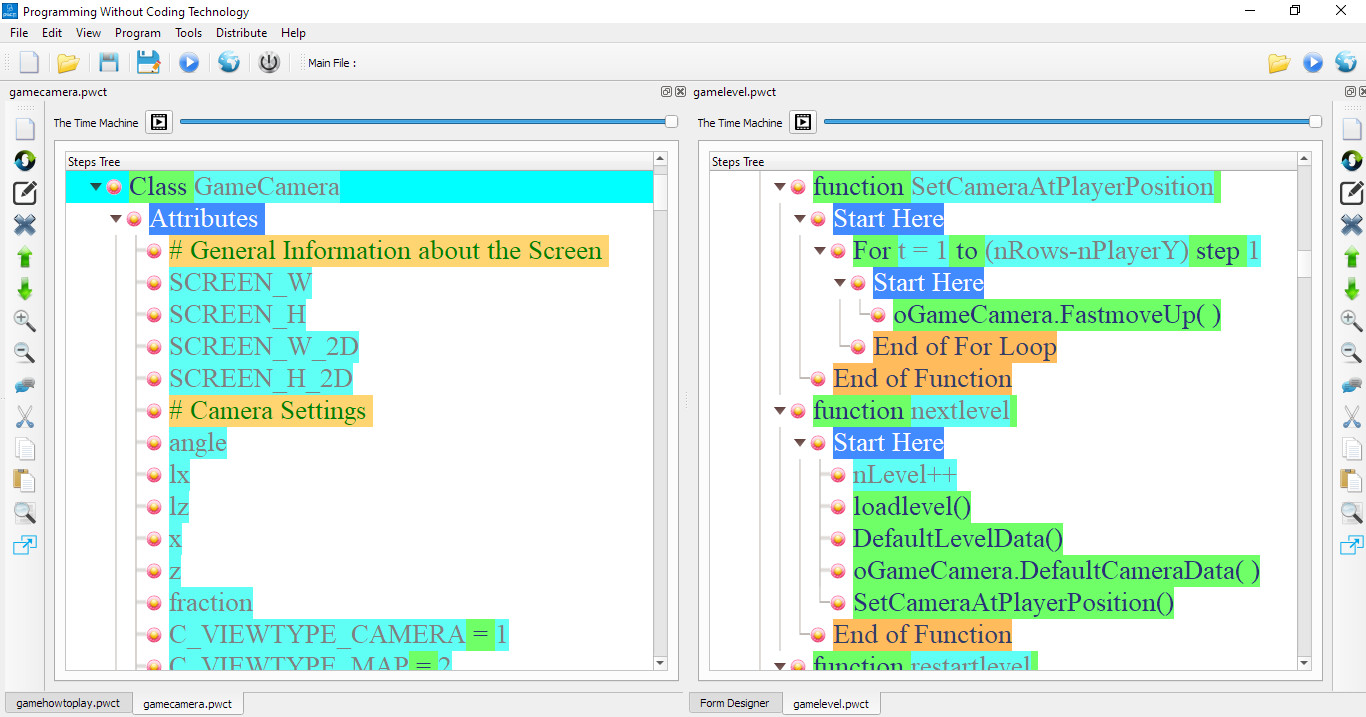Zoom in on the steps tree
Viewport: 1366px width, 717px height.
click(x=25, y=320)
